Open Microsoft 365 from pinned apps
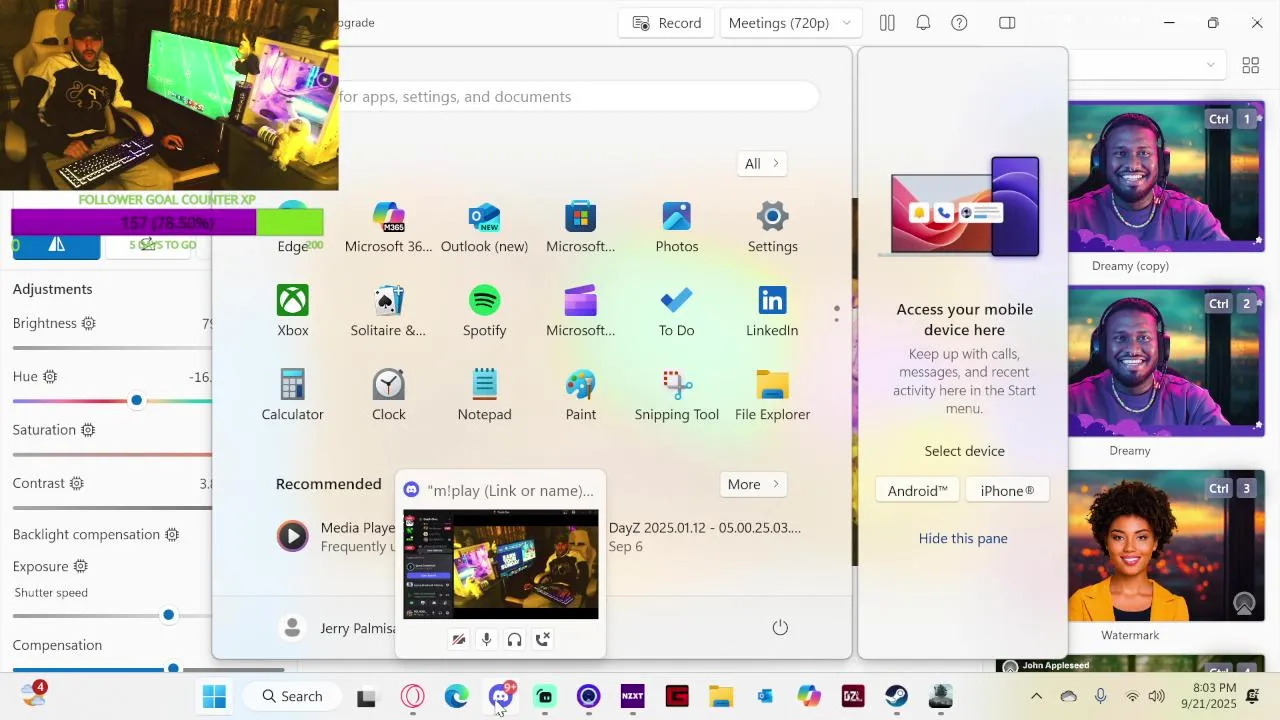The width and height of the screenshot is (1280, 720). [x=388, y=227]
